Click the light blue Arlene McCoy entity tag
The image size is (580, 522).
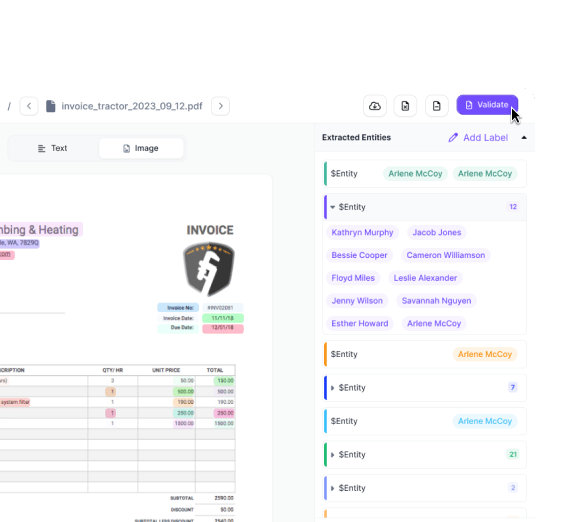click(x=485, y=421)
